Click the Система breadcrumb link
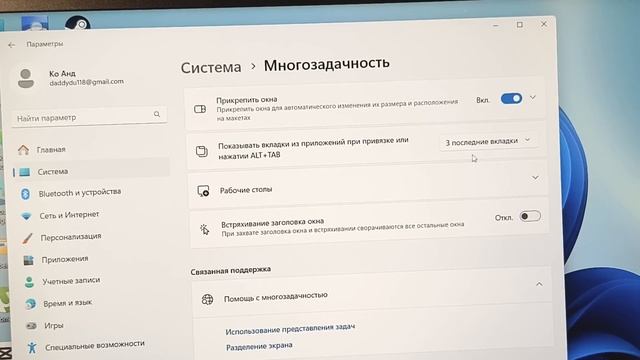 (x=211, y=67)
